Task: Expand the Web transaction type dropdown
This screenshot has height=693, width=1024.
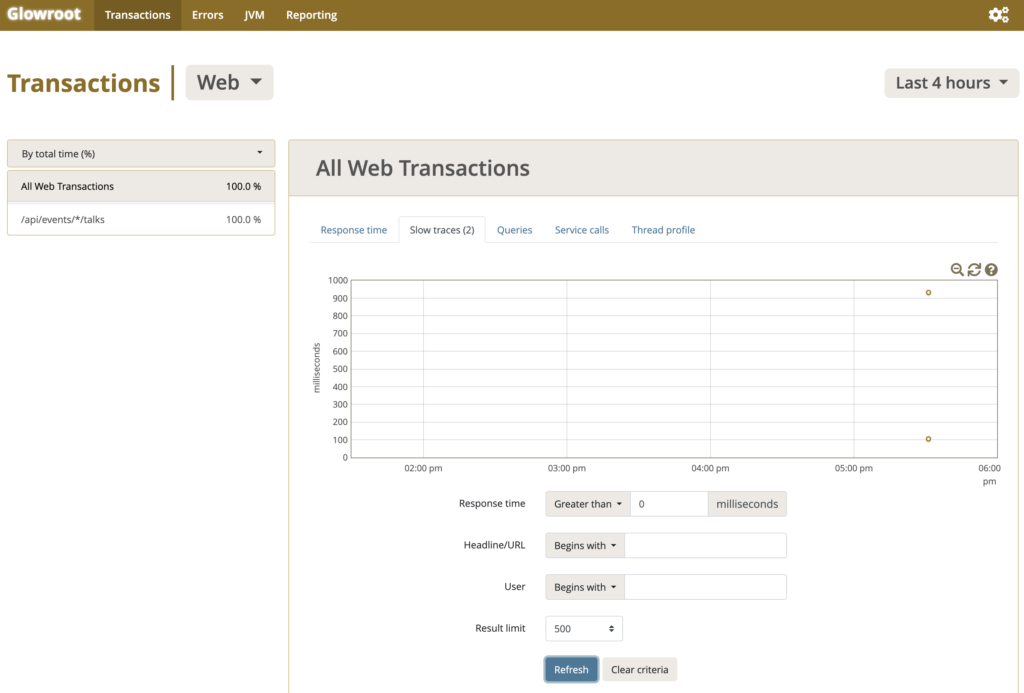Action: 229,83
